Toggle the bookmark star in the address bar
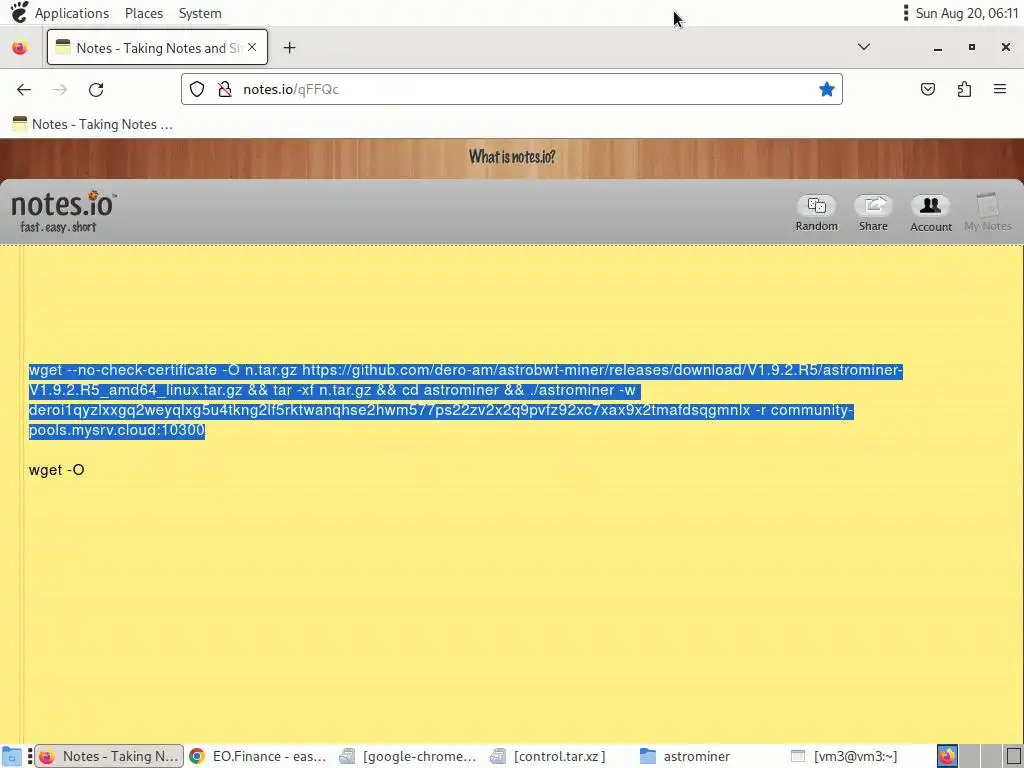 827,89
